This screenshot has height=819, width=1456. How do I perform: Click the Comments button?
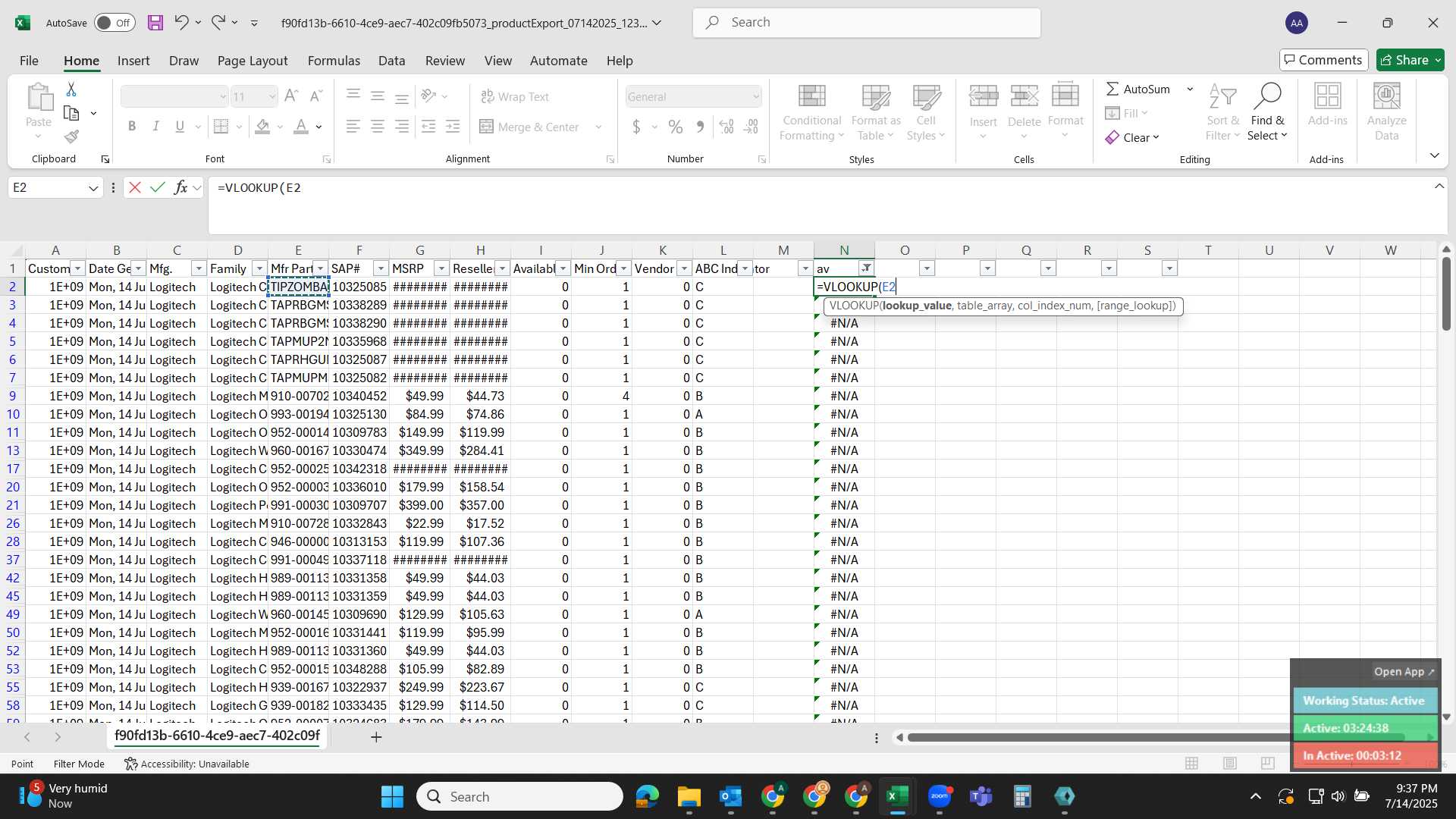(x=1324, y=60)
